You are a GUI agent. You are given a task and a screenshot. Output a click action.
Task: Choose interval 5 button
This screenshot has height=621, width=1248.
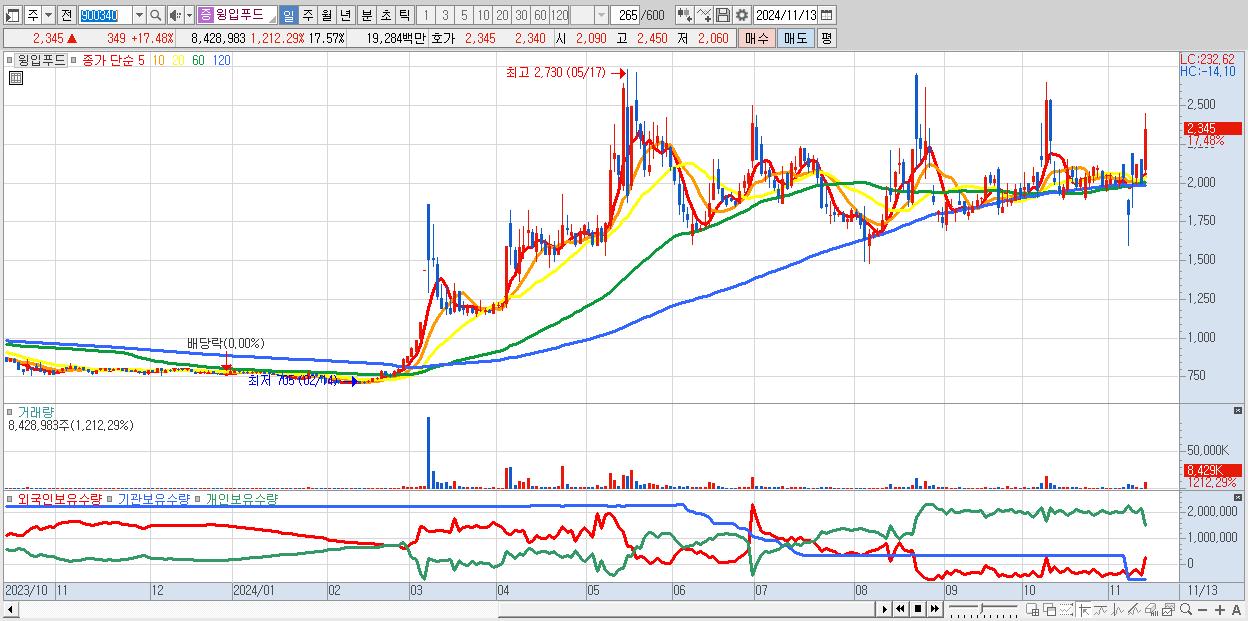point(464,15)
